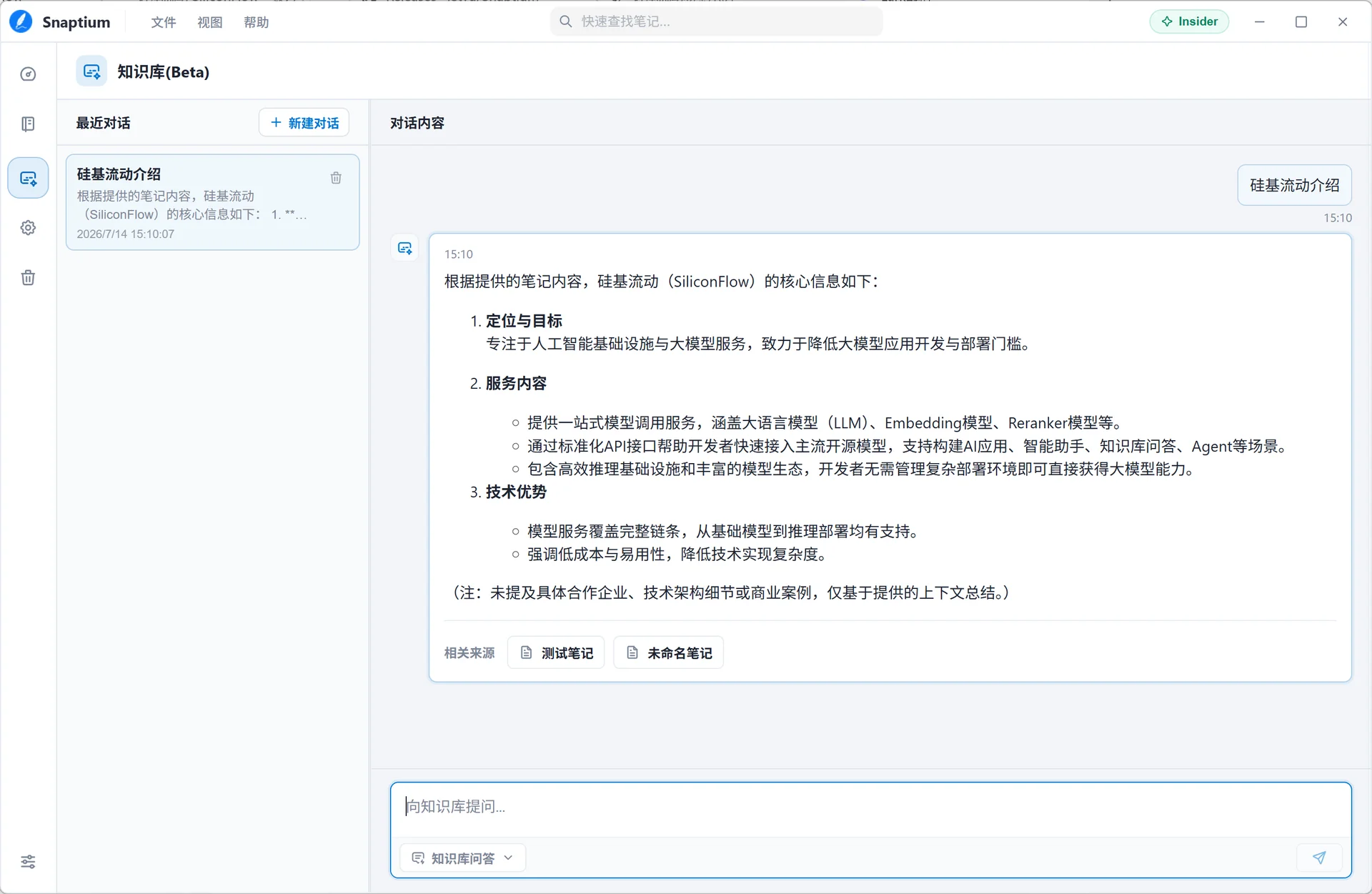Image resolution: width=1372 pixels, height=894 pixels.
Task: Click the 知识库(Beta) header icon
Action: 91,71
